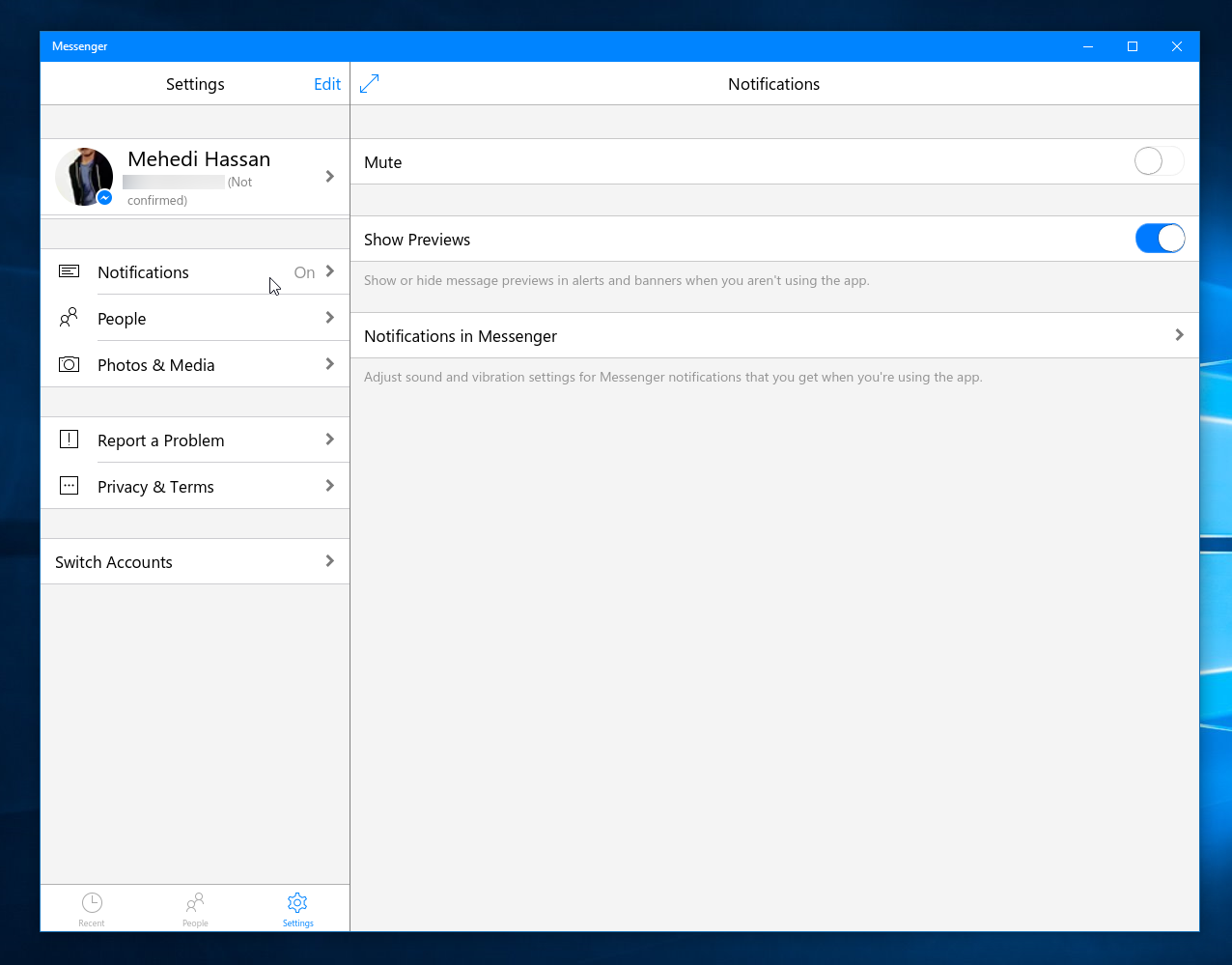Open Notifications row chevron
The height and width of the screenshot is (965, 1232).
click(330, 271)
